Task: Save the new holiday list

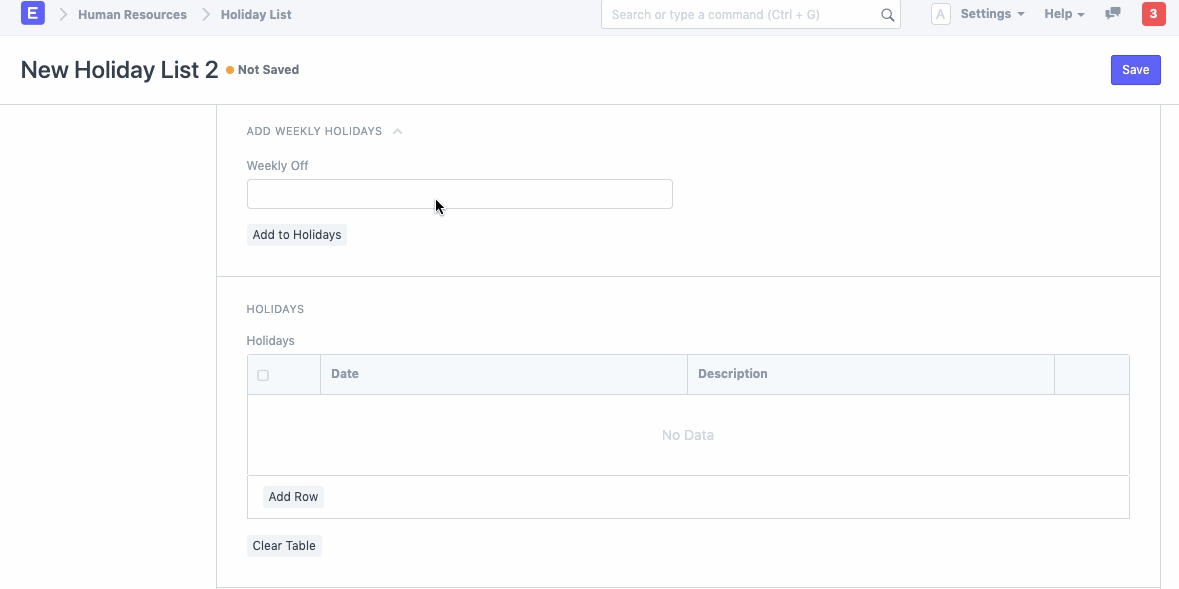Action: (1135, 70)
